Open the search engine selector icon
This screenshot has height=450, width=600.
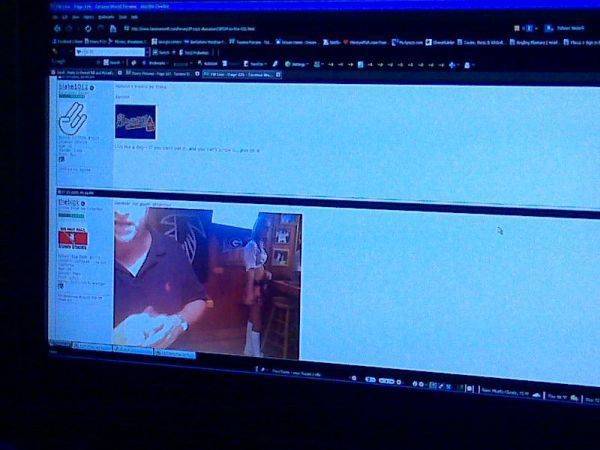tap(549, 28)
